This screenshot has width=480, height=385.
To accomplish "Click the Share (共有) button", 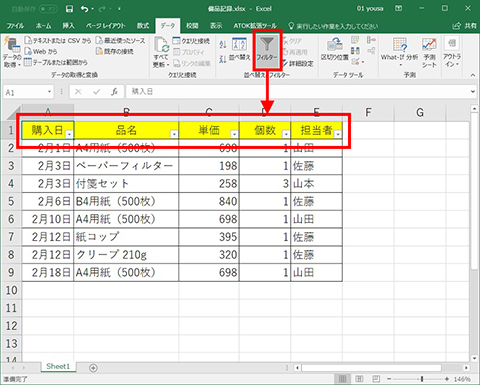I will [x=464, y=26].
